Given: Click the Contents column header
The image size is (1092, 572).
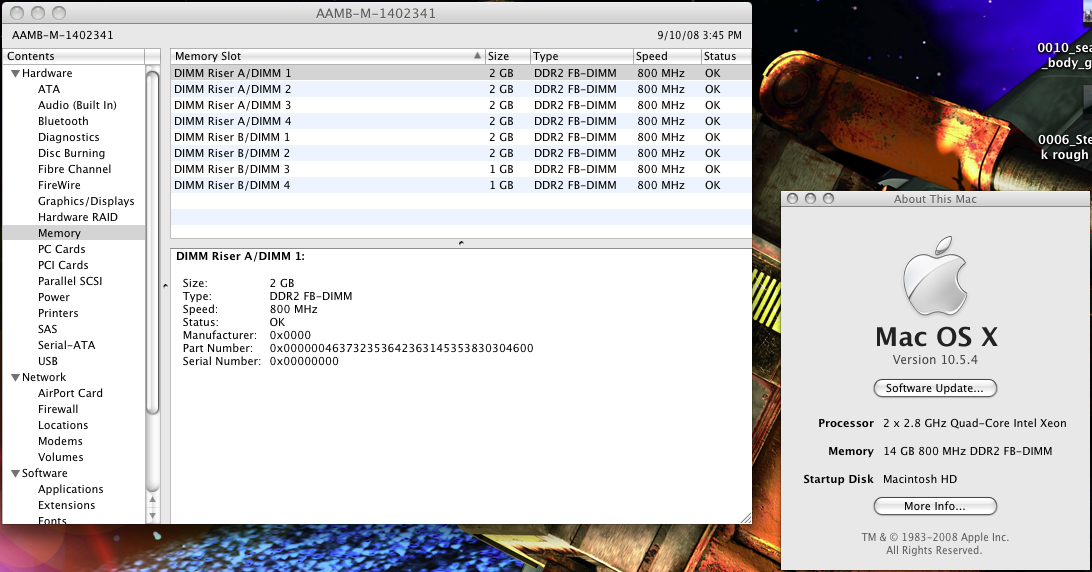Looking at the screenshot, I should pyautogui.click(x=74, y=56).
